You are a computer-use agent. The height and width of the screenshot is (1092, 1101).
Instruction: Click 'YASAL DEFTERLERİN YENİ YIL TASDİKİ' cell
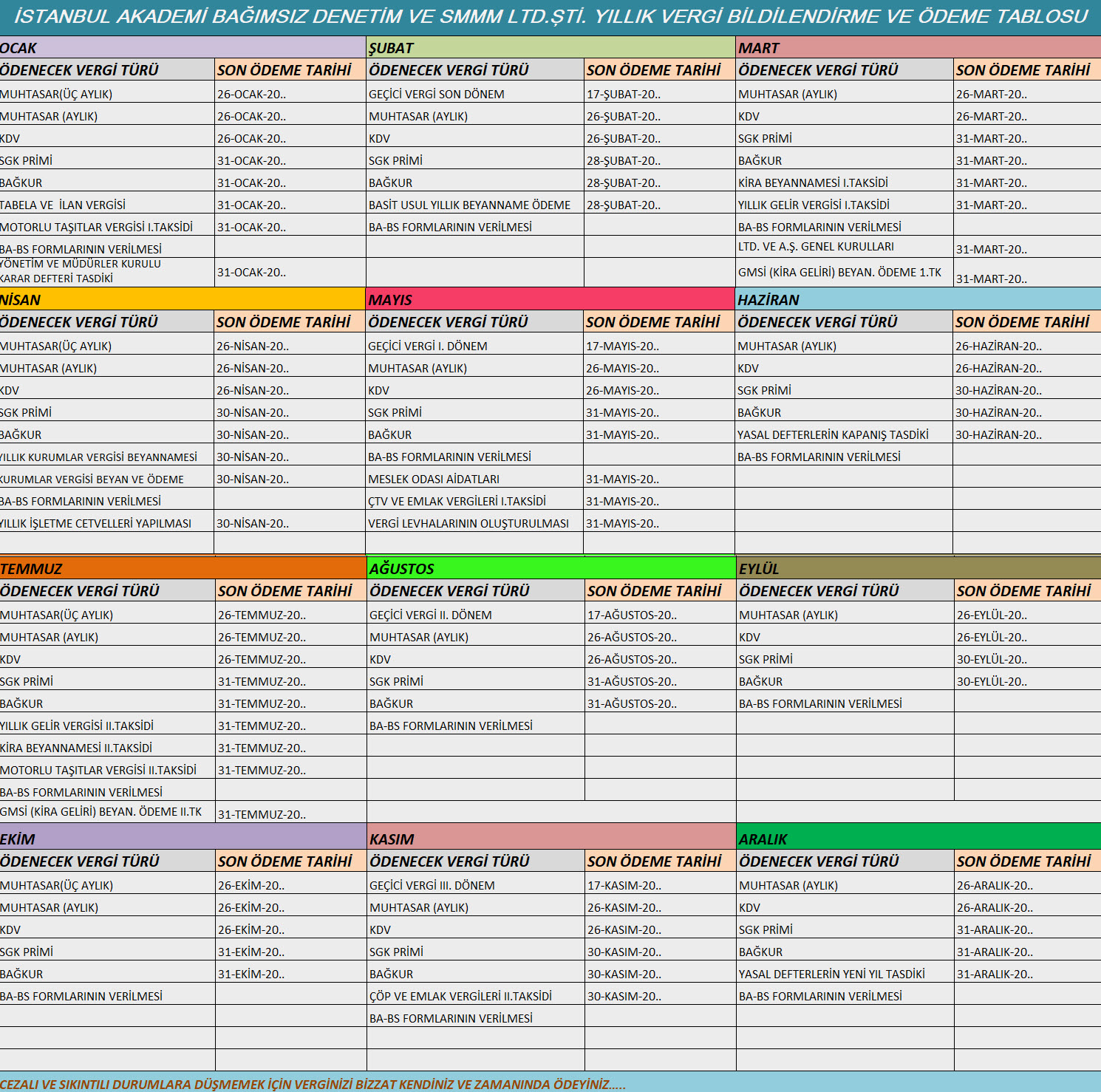845,973
